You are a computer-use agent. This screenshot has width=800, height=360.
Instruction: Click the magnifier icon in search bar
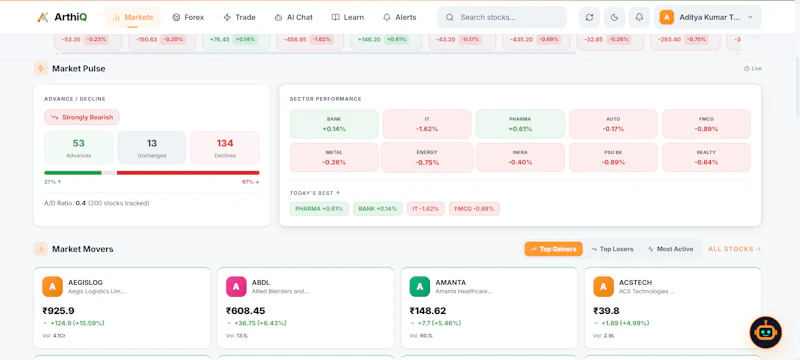(449, 17)
